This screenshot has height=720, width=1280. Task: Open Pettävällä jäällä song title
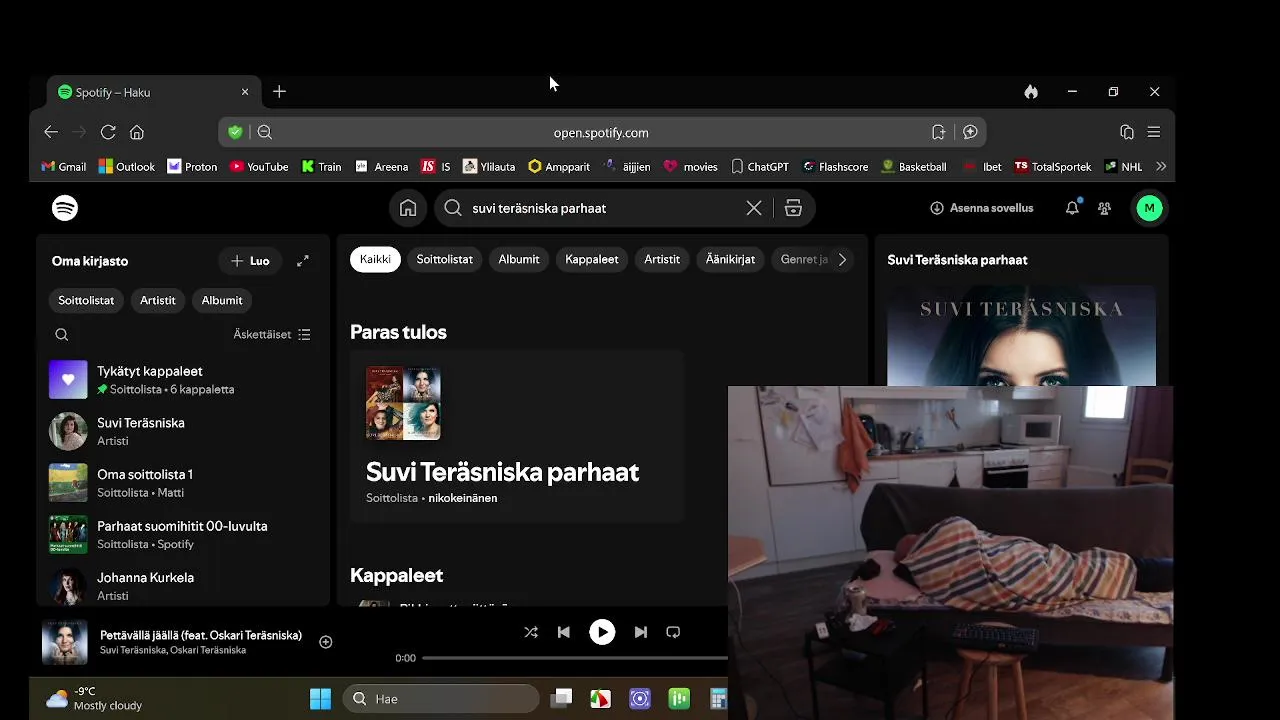[x=201, y=635]
